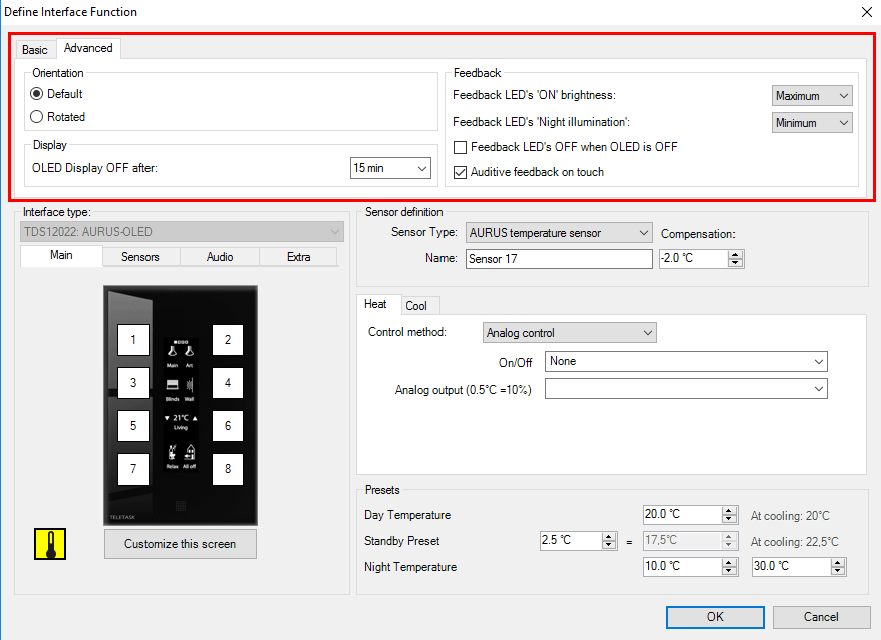Switch to the Basic tab
This screenshot has height=640, width=881.
click(35, 50)
